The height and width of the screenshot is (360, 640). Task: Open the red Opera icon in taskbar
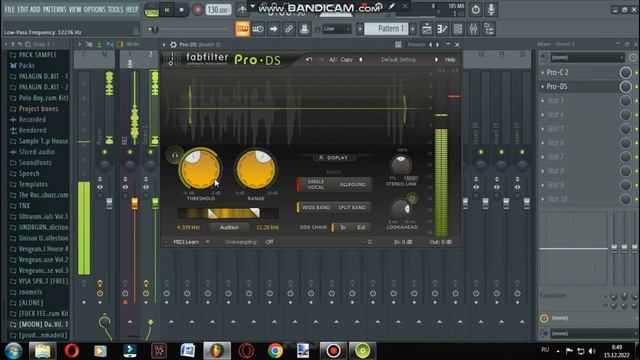click(72, 351)
